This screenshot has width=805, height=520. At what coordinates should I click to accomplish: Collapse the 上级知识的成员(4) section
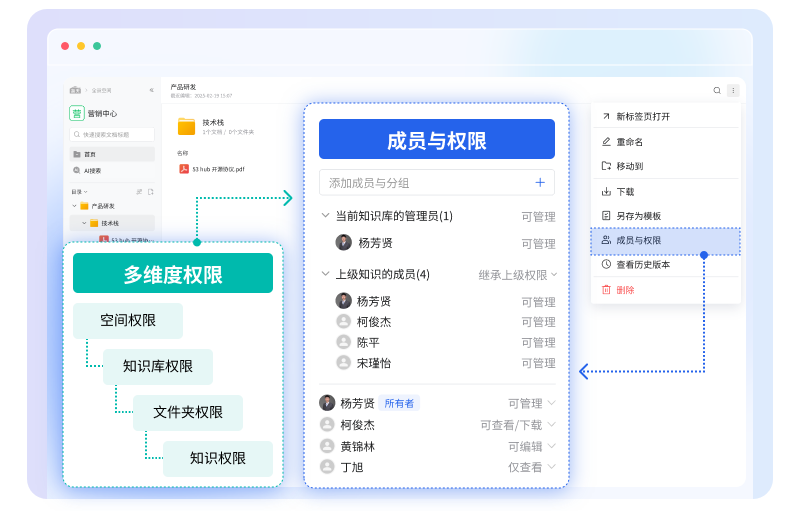point(325,274)
